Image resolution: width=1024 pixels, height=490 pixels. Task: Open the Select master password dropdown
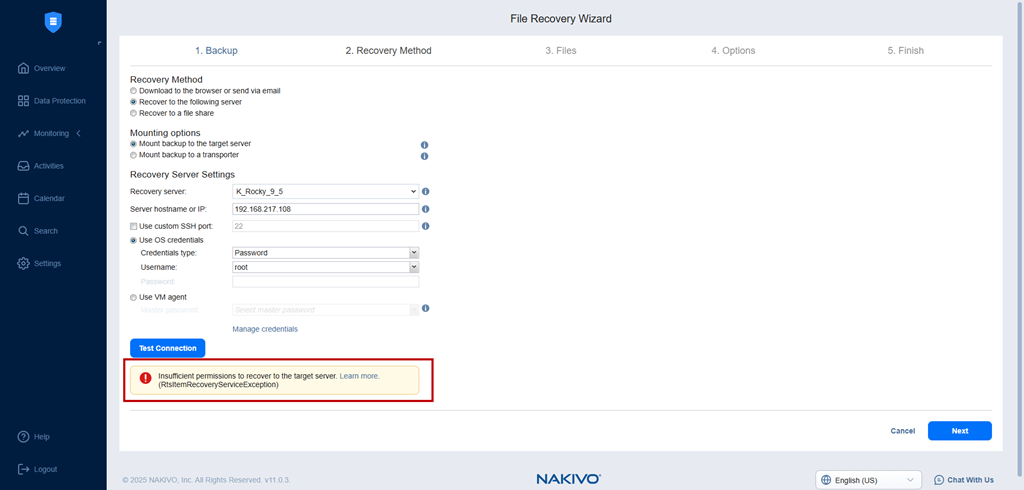pos(325,310)
